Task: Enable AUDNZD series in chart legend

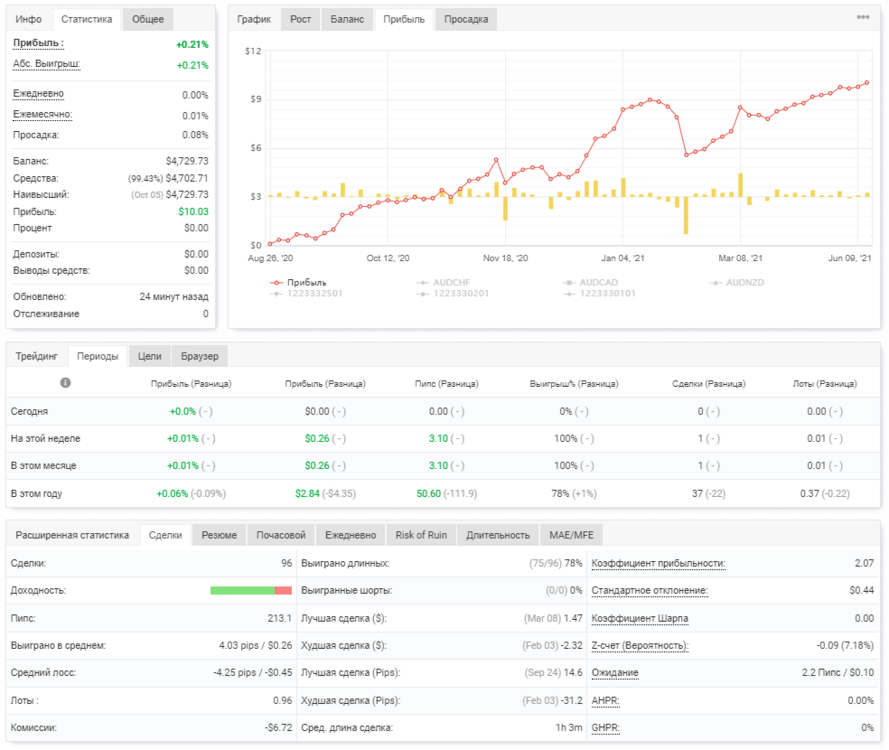Action: [736, 282]
